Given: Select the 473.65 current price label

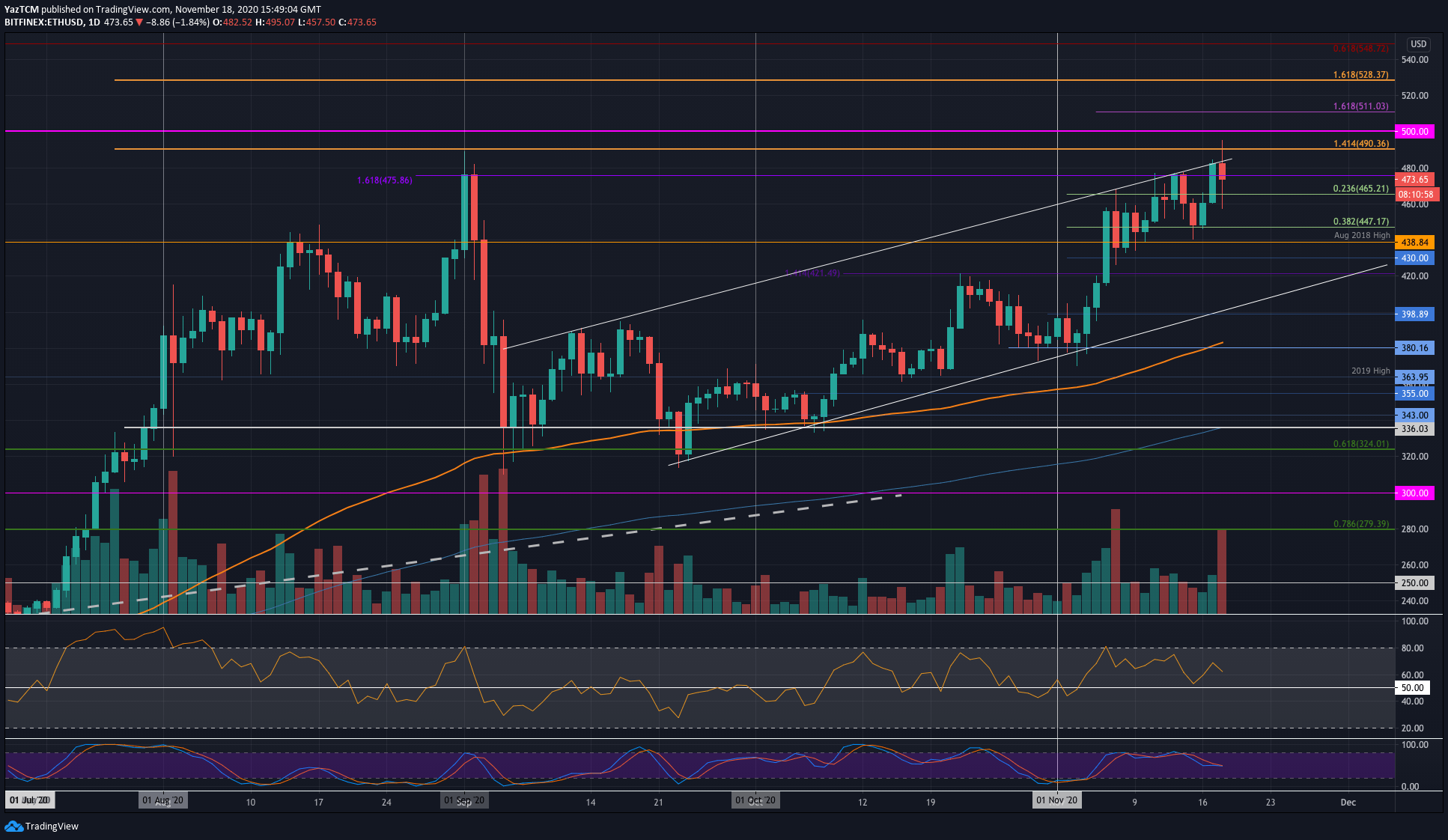Looking at the screenshot, I should point(1415,180).
